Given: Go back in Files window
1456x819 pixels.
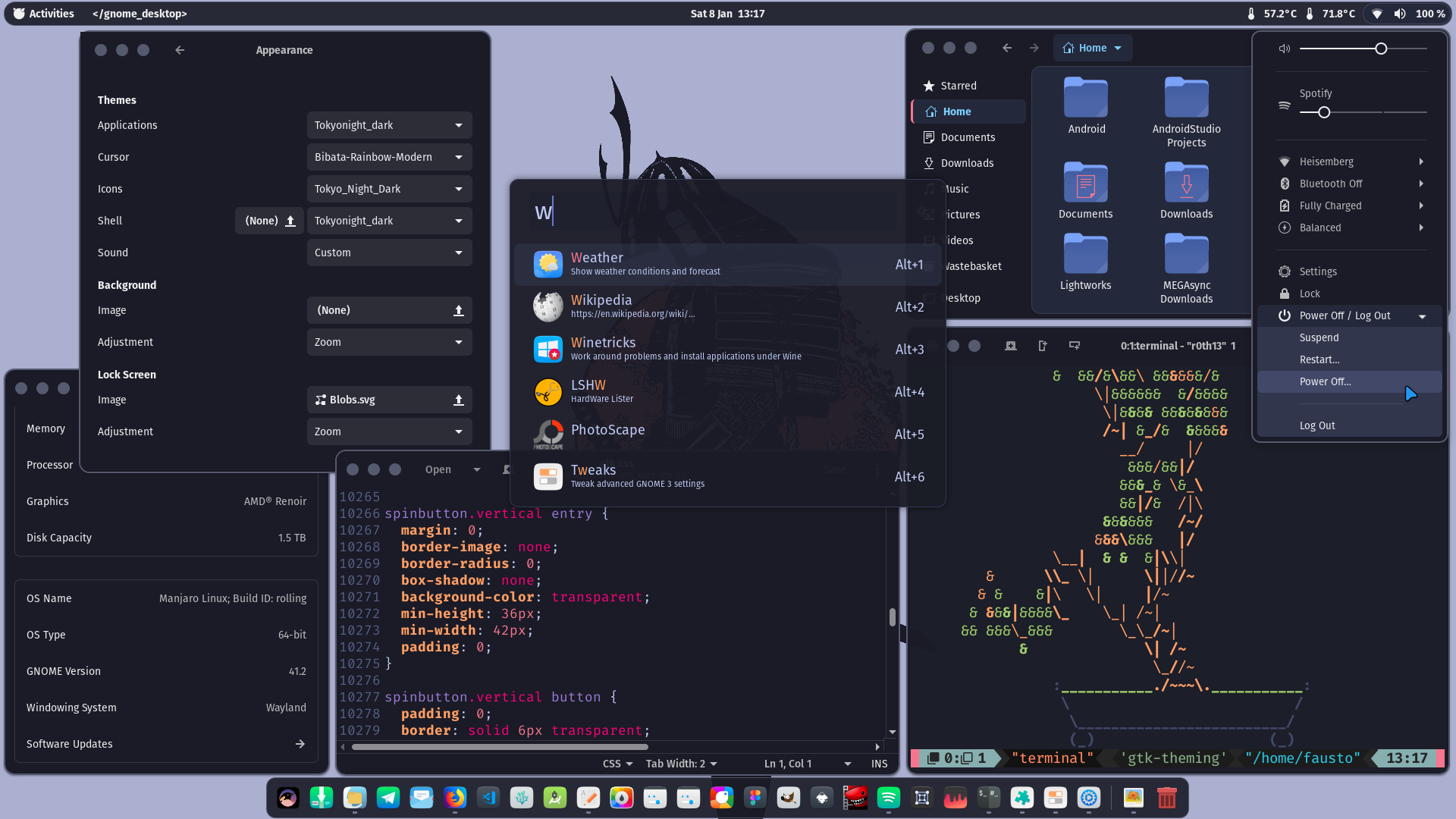Looking at the screenshot, I should tap(1007, 48).
